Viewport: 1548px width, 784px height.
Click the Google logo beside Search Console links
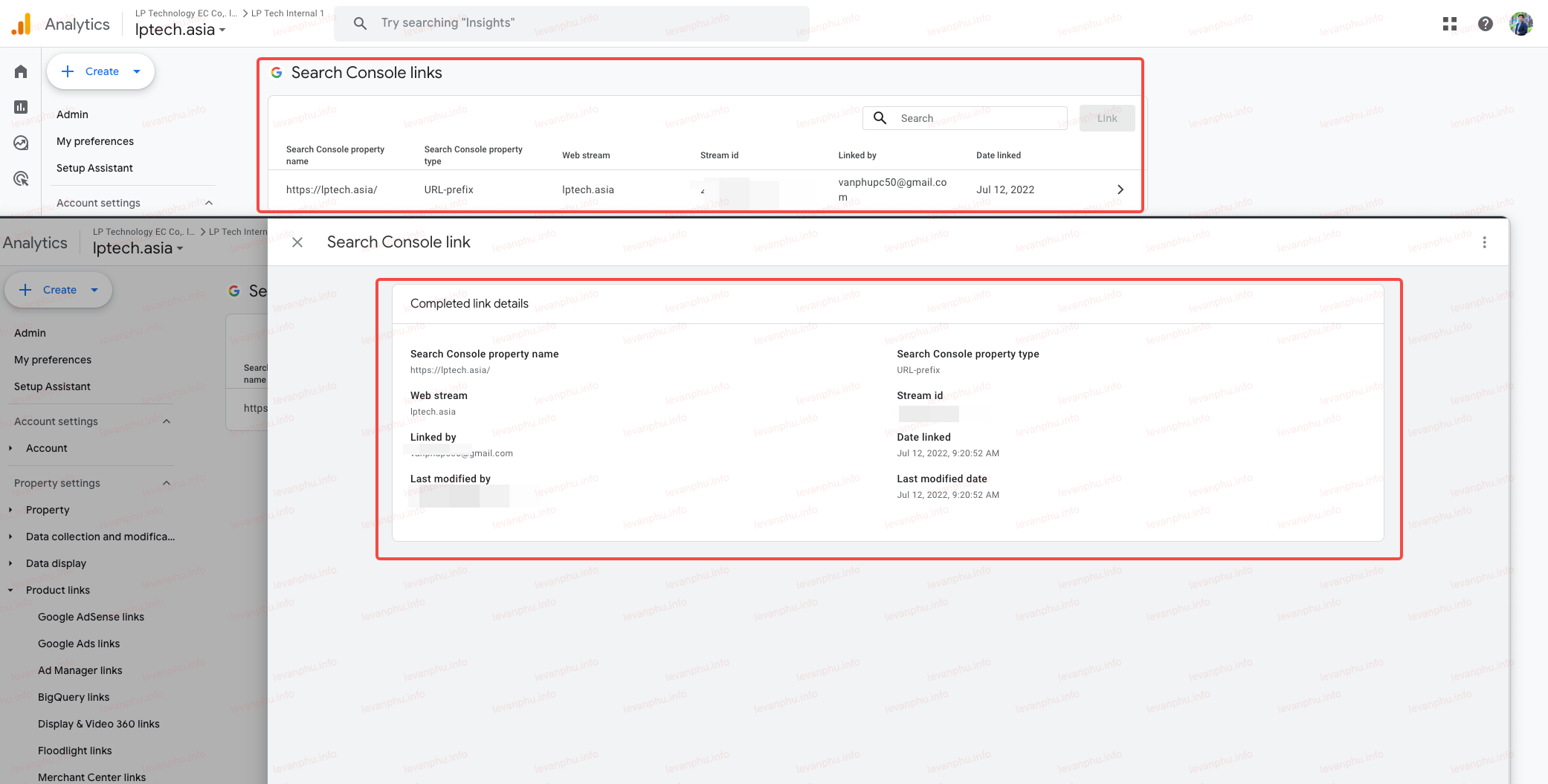(x=277, y=73)
